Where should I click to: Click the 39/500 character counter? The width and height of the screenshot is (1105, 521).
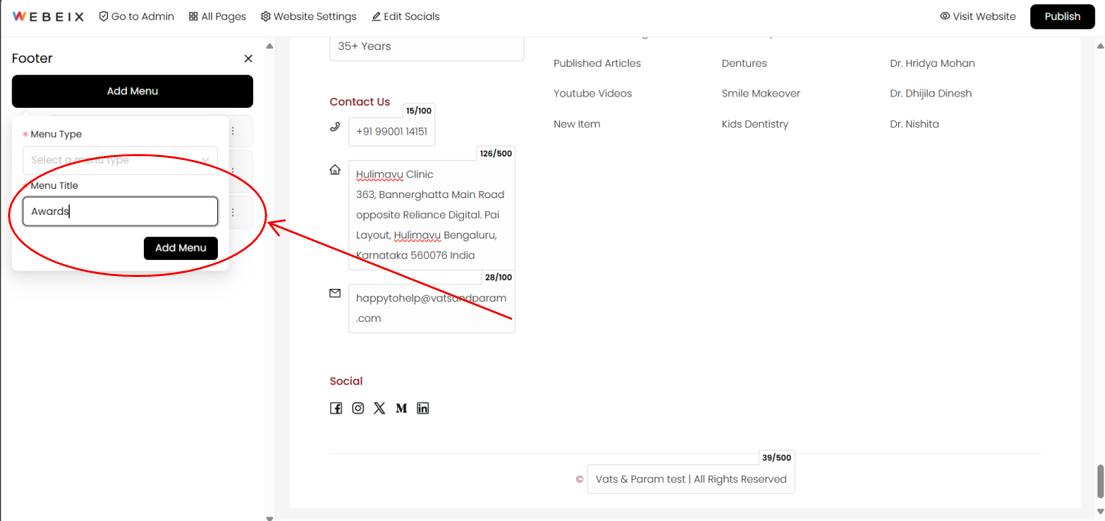click(776, 458)
